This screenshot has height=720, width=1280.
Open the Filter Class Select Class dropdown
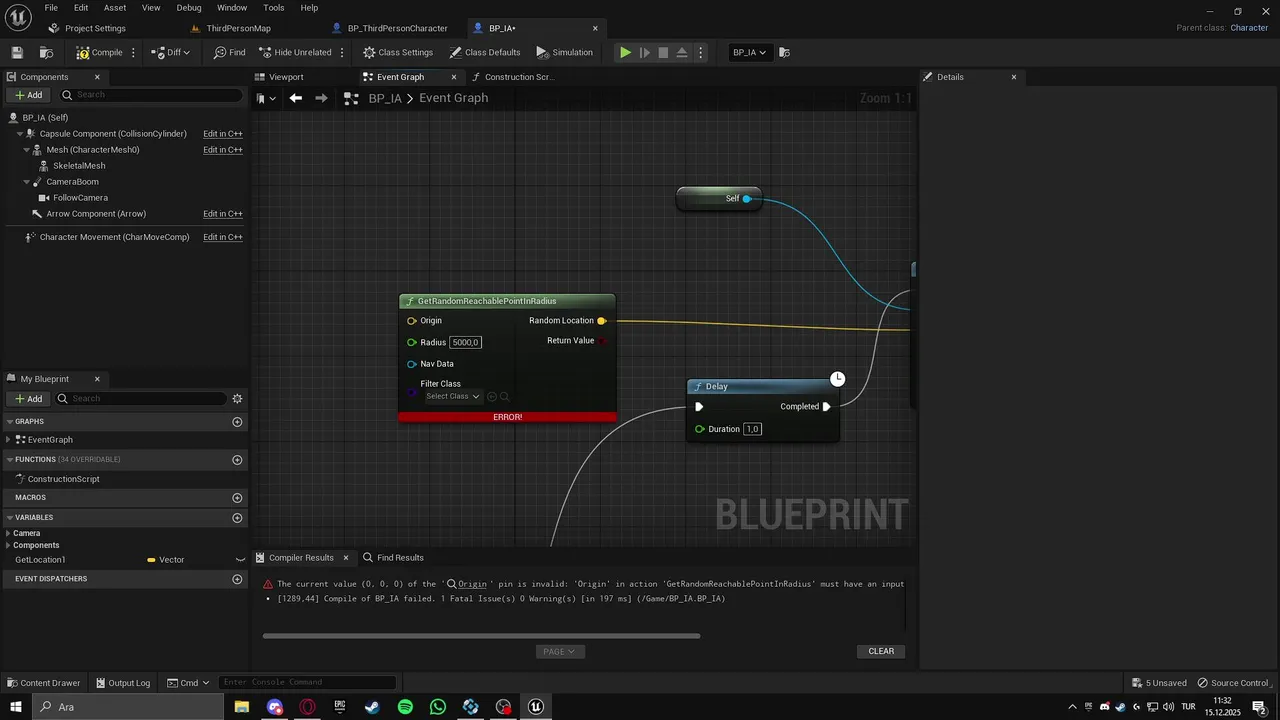coord(453,397)
